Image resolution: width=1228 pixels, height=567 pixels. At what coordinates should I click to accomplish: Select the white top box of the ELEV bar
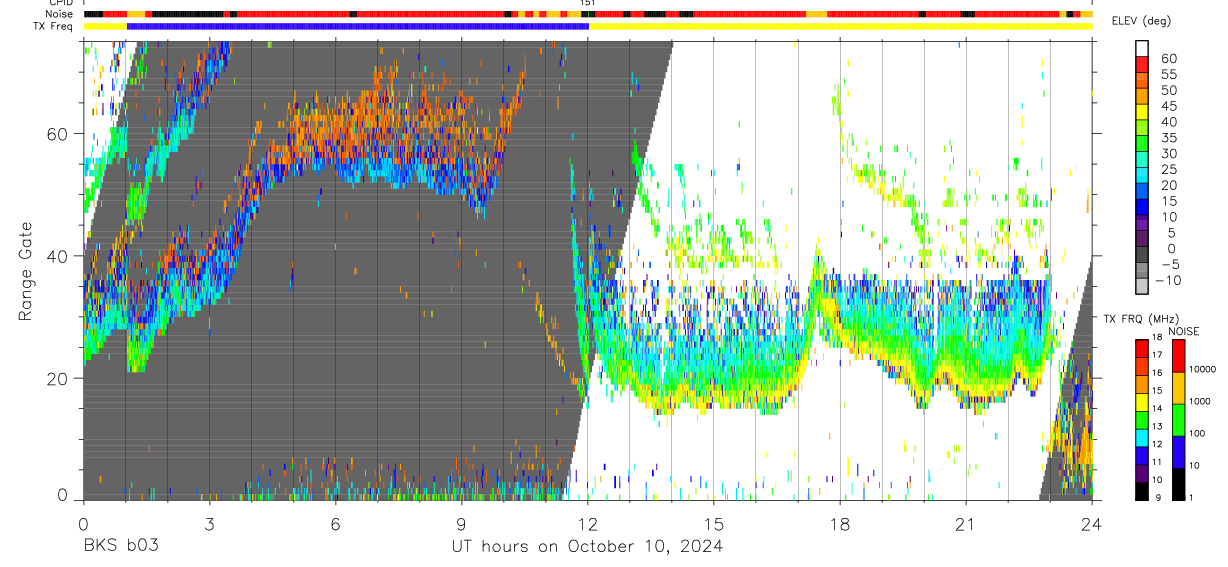coord(1143,49)
